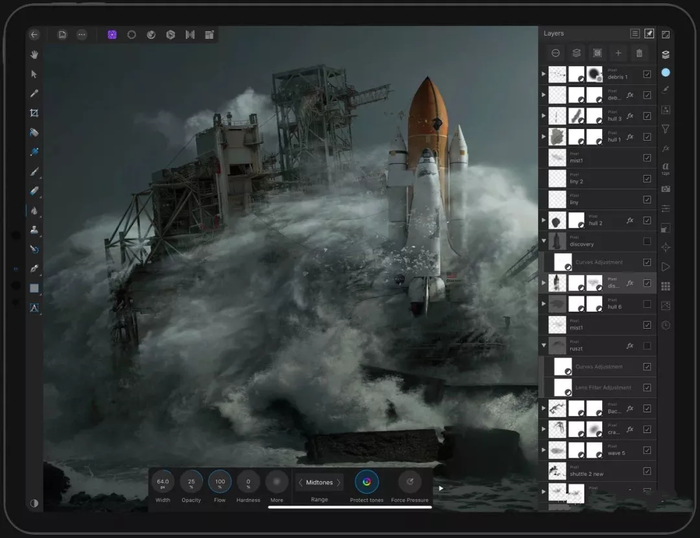This screenshot has width=700, height=538.
Task: Expand the hull 6 layer
Action: click(x=543, y=304)
